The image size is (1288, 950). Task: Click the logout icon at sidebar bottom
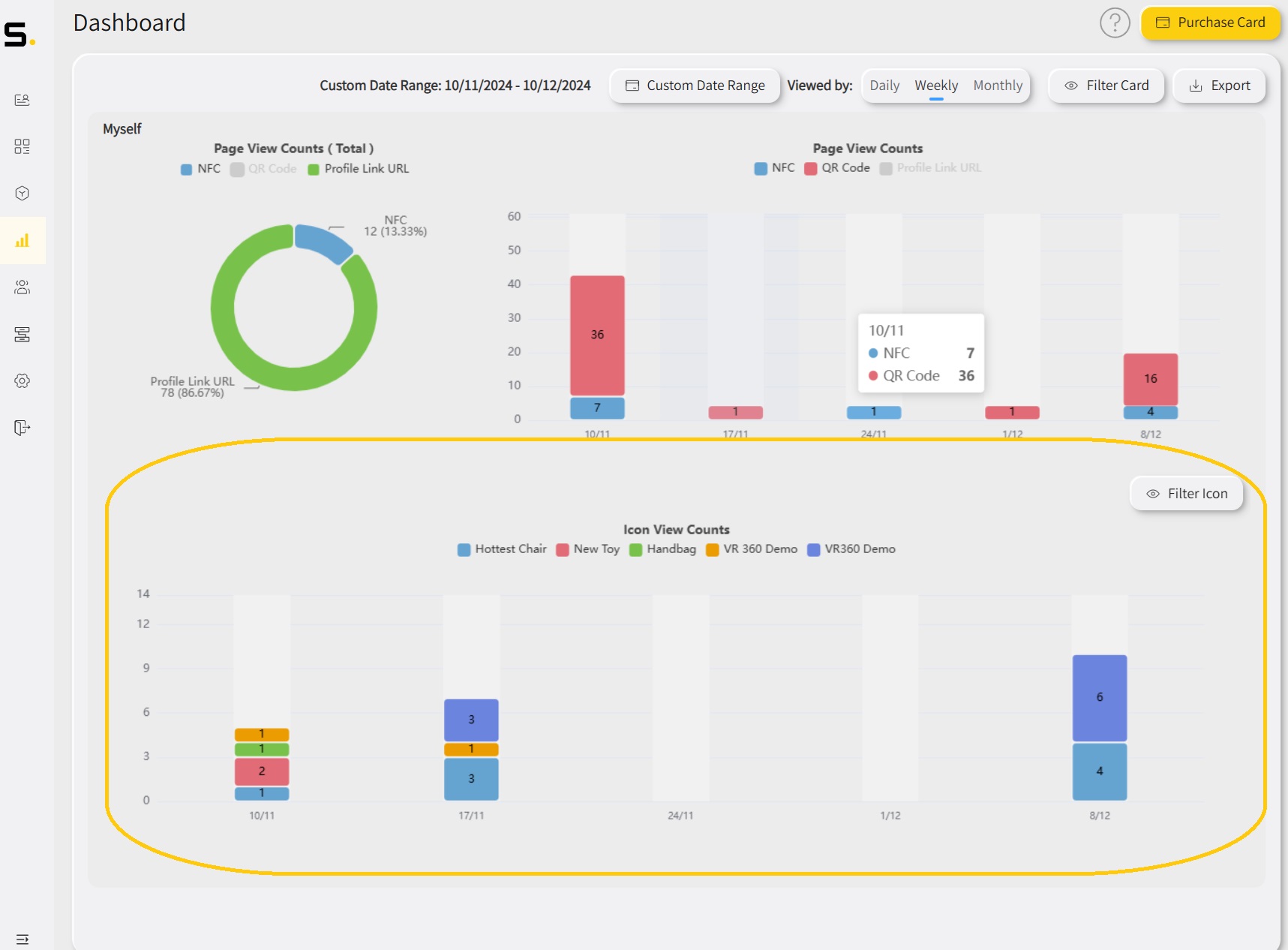(23, 428)
